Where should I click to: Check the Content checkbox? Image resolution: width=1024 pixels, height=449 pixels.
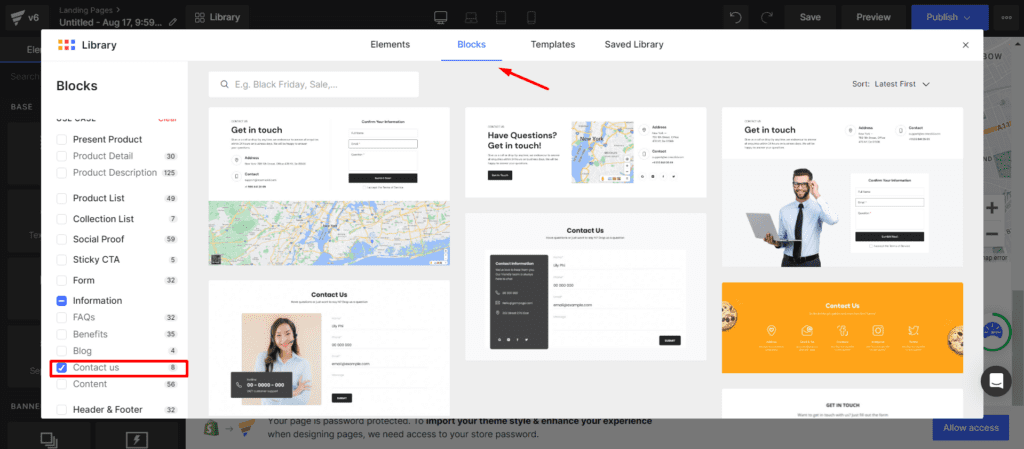61,384
